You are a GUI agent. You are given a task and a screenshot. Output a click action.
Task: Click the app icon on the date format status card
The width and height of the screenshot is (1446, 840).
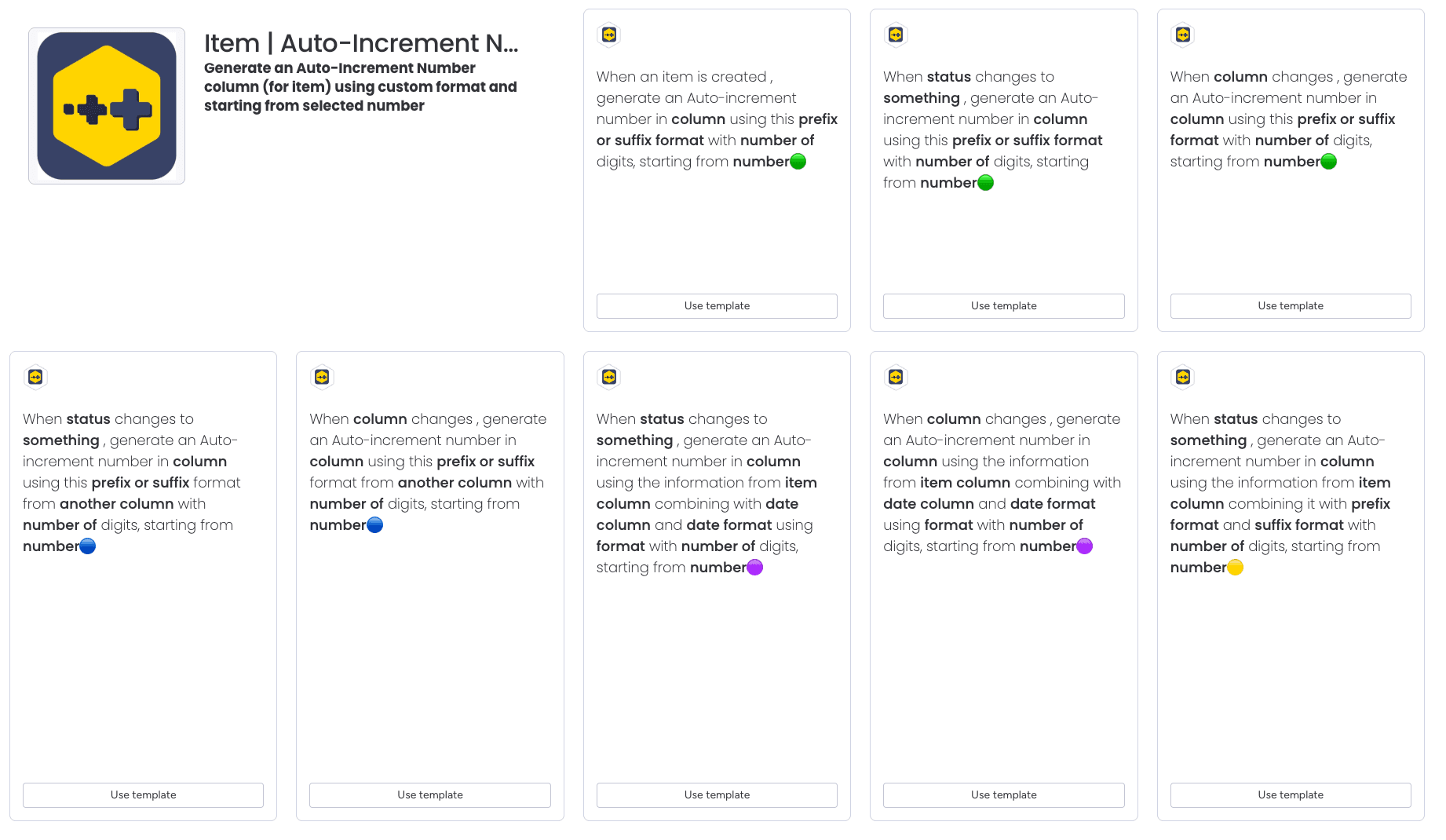point(608,377)
